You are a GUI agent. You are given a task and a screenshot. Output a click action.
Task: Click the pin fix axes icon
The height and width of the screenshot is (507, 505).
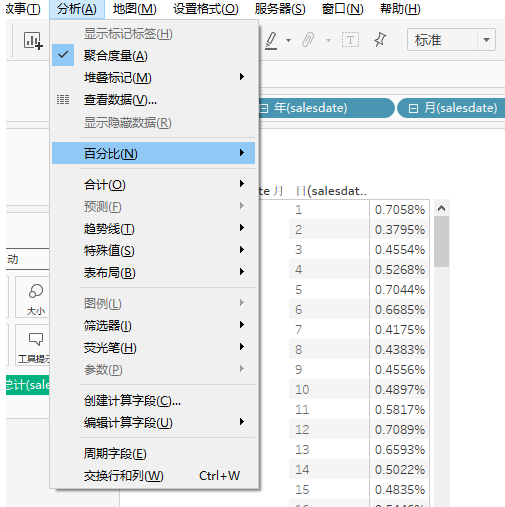coord(380,40)
